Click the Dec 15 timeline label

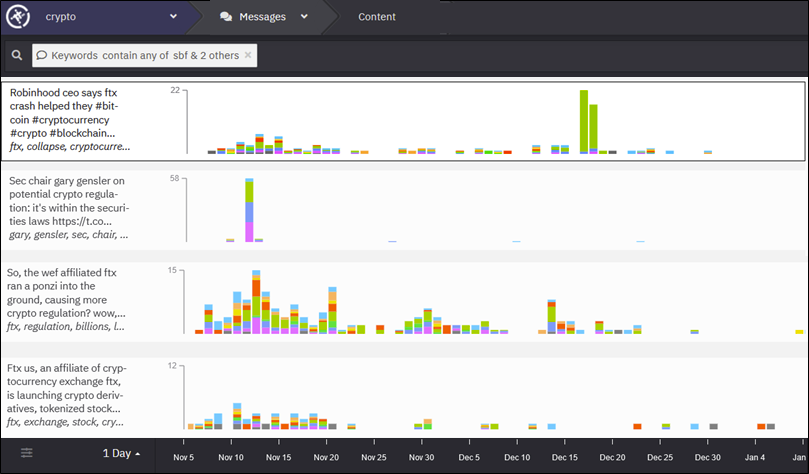564,457
